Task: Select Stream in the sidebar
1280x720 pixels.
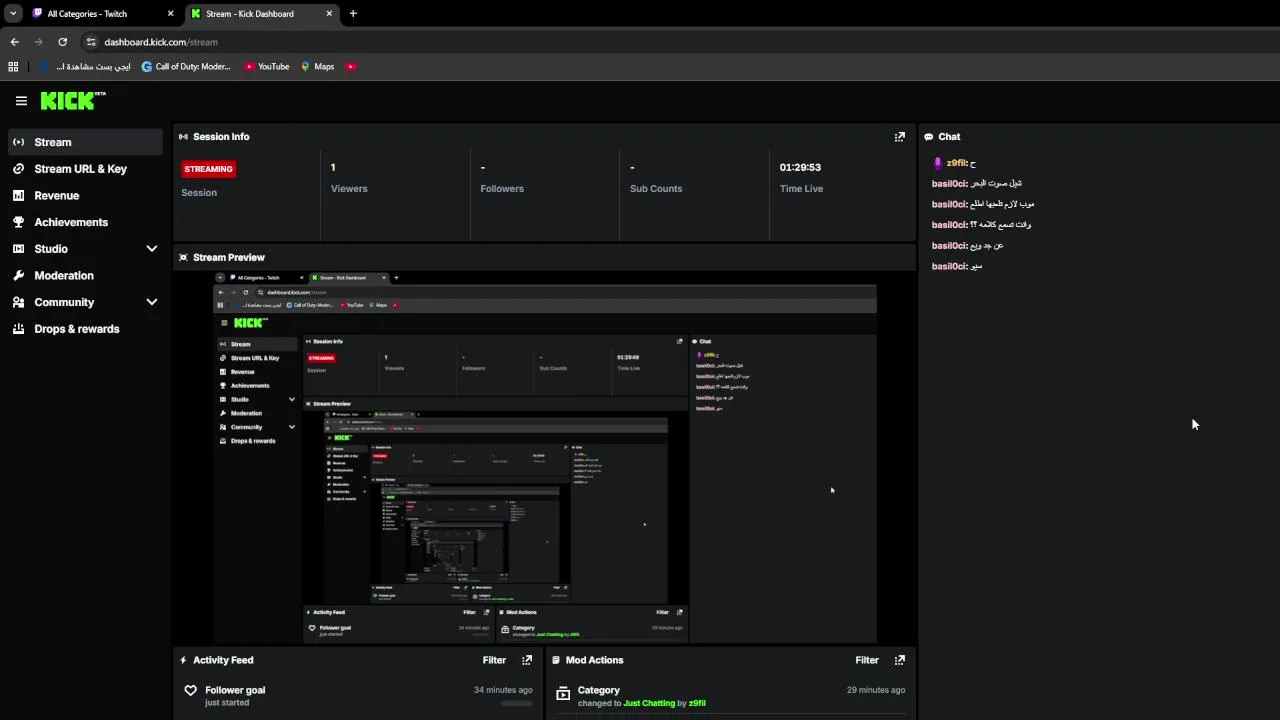Action: pyautogui.click(x=85, y=142)
